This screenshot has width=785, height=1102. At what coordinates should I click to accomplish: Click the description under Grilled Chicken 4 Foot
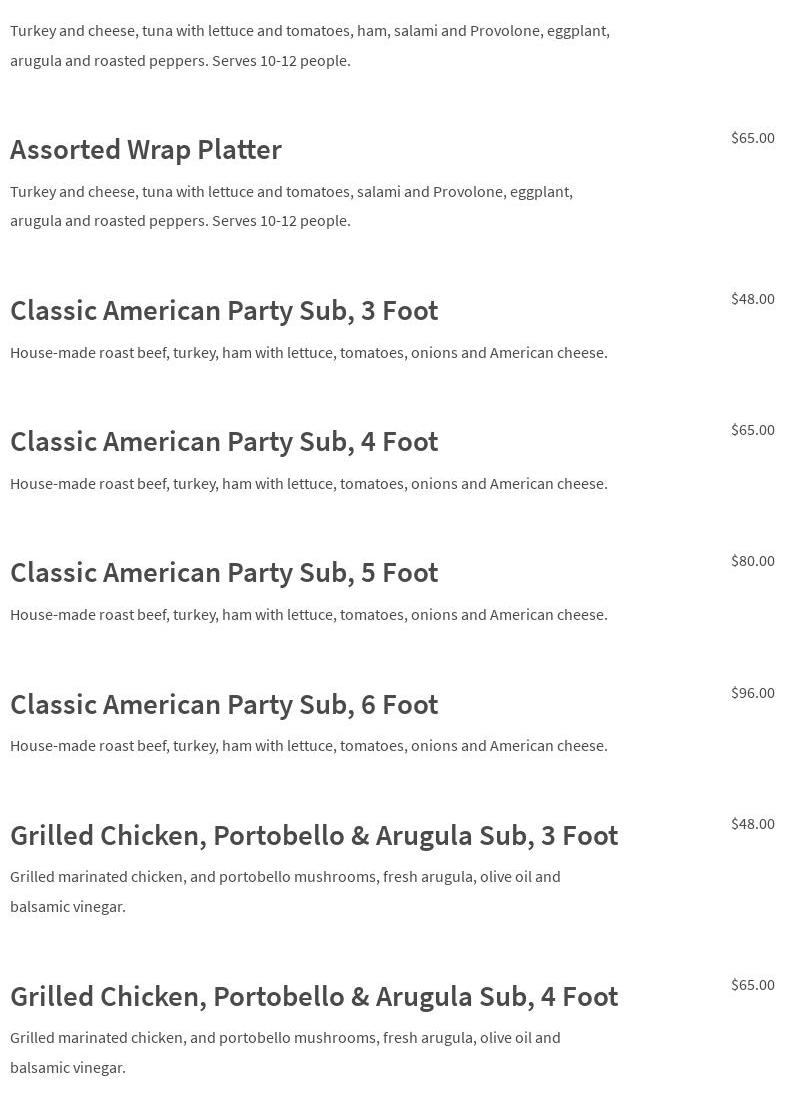(x=285, y=1052)
